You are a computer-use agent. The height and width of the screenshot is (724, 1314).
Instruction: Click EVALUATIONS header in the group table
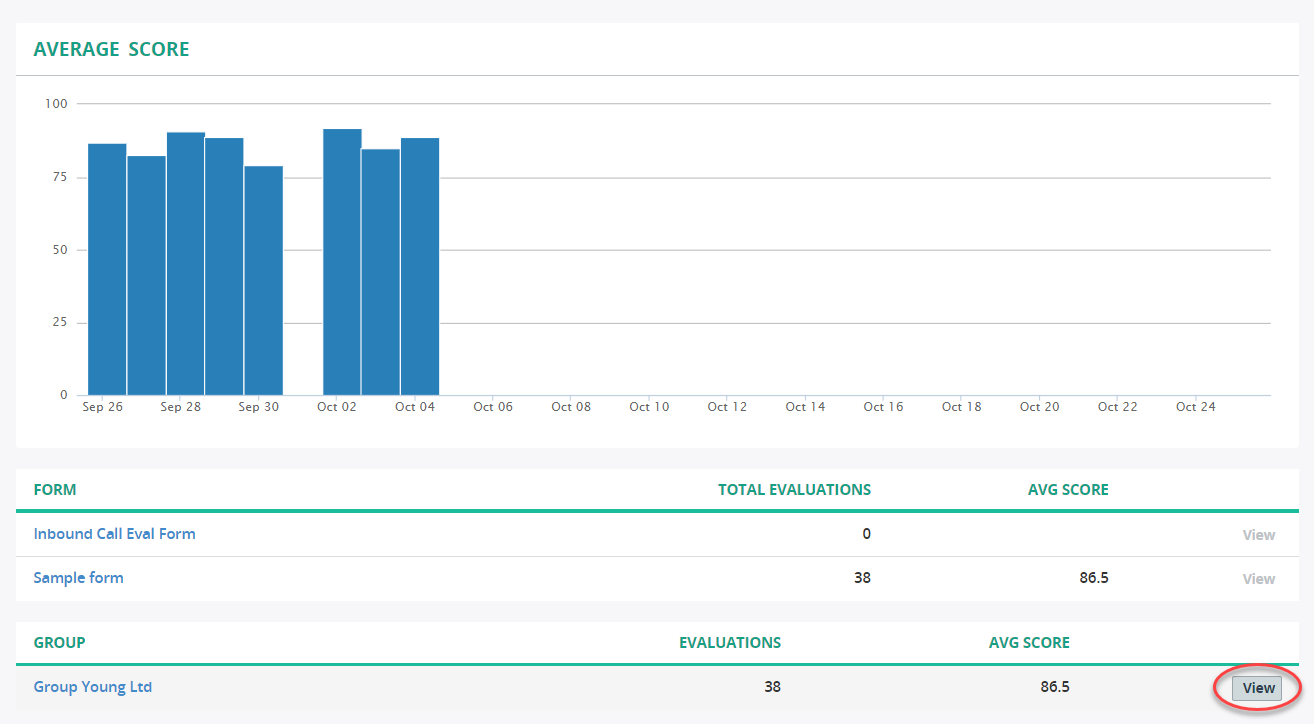tap(730, 643)
